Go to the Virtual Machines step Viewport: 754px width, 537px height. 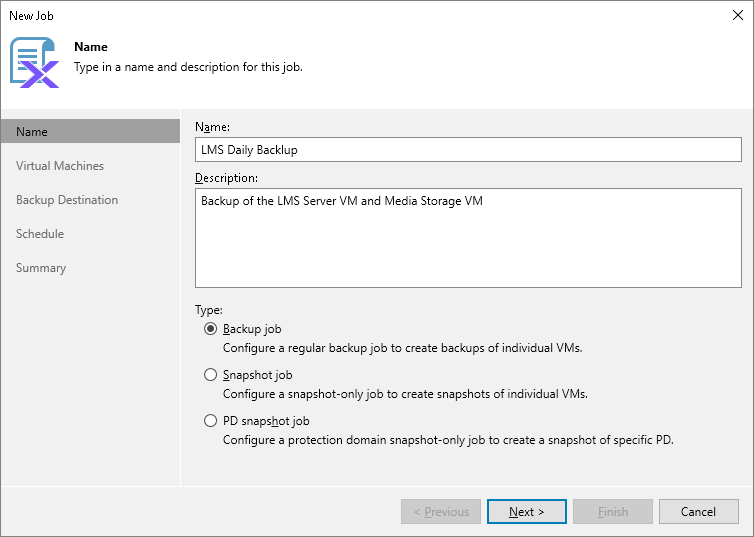tap(60, 166)
